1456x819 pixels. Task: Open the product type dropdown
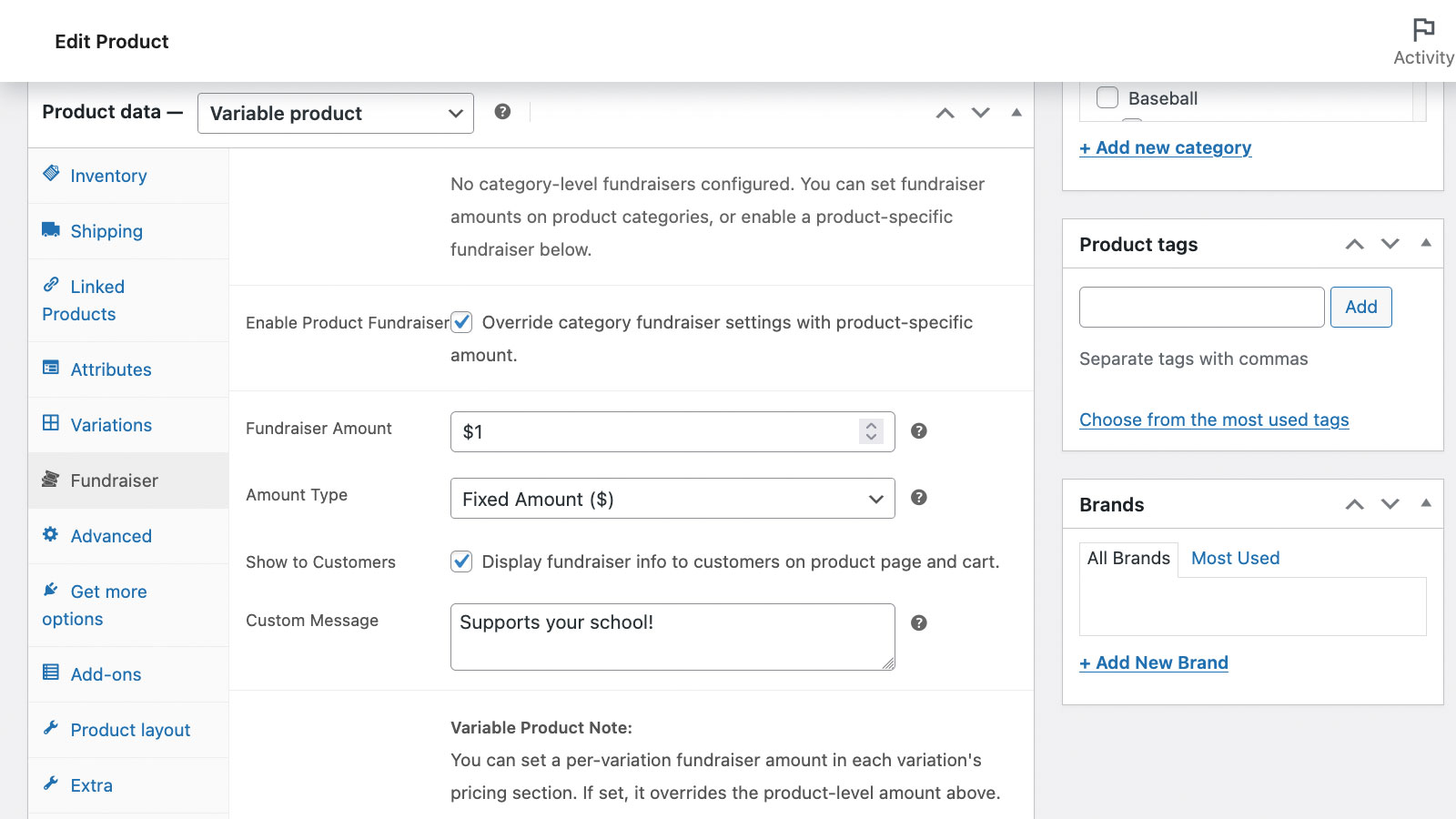pos(335,113)
